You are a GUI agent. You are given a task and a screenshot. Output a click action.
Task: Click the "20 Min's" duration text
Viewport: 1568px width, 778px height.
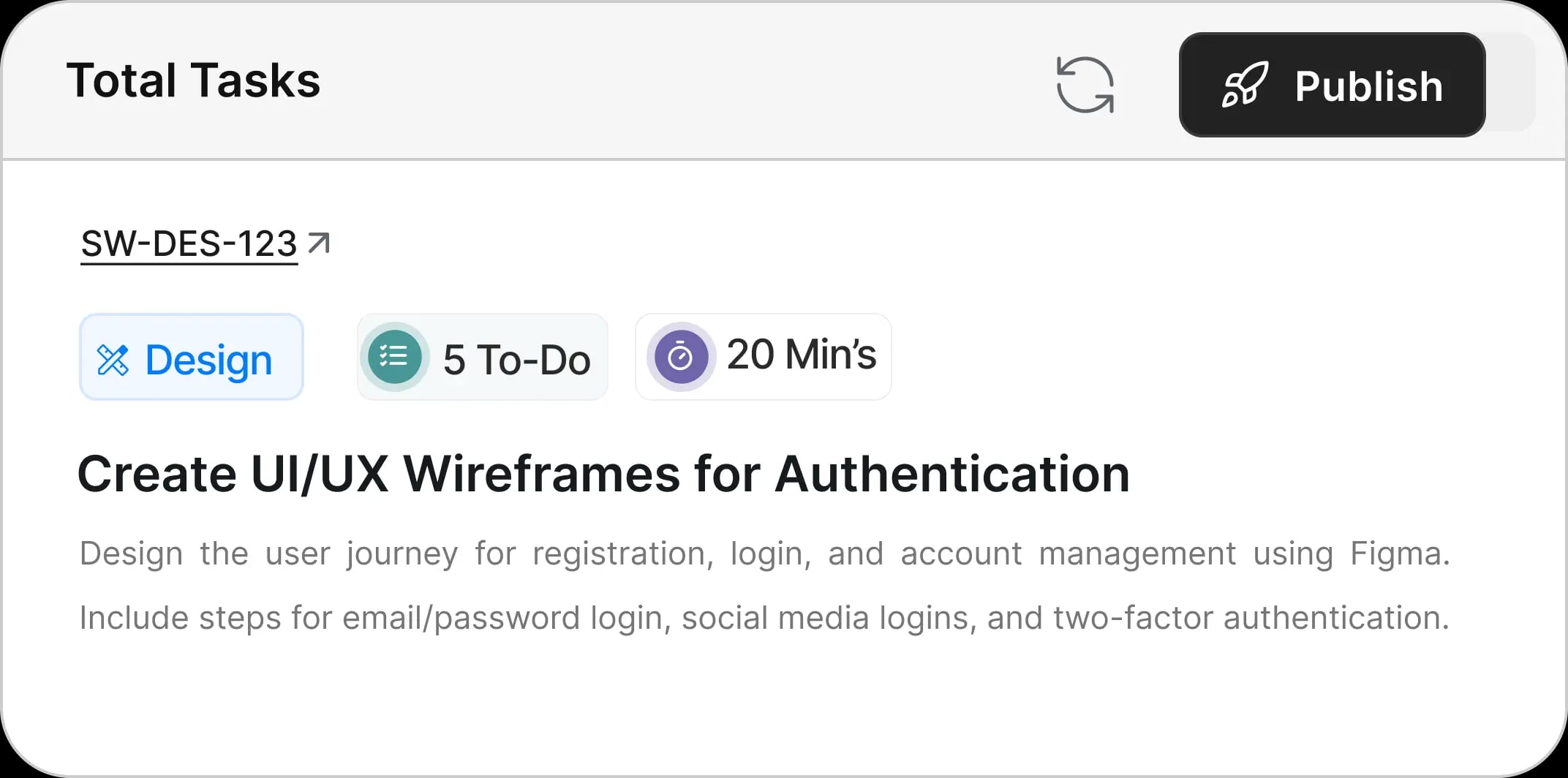(x=801, y=355)
